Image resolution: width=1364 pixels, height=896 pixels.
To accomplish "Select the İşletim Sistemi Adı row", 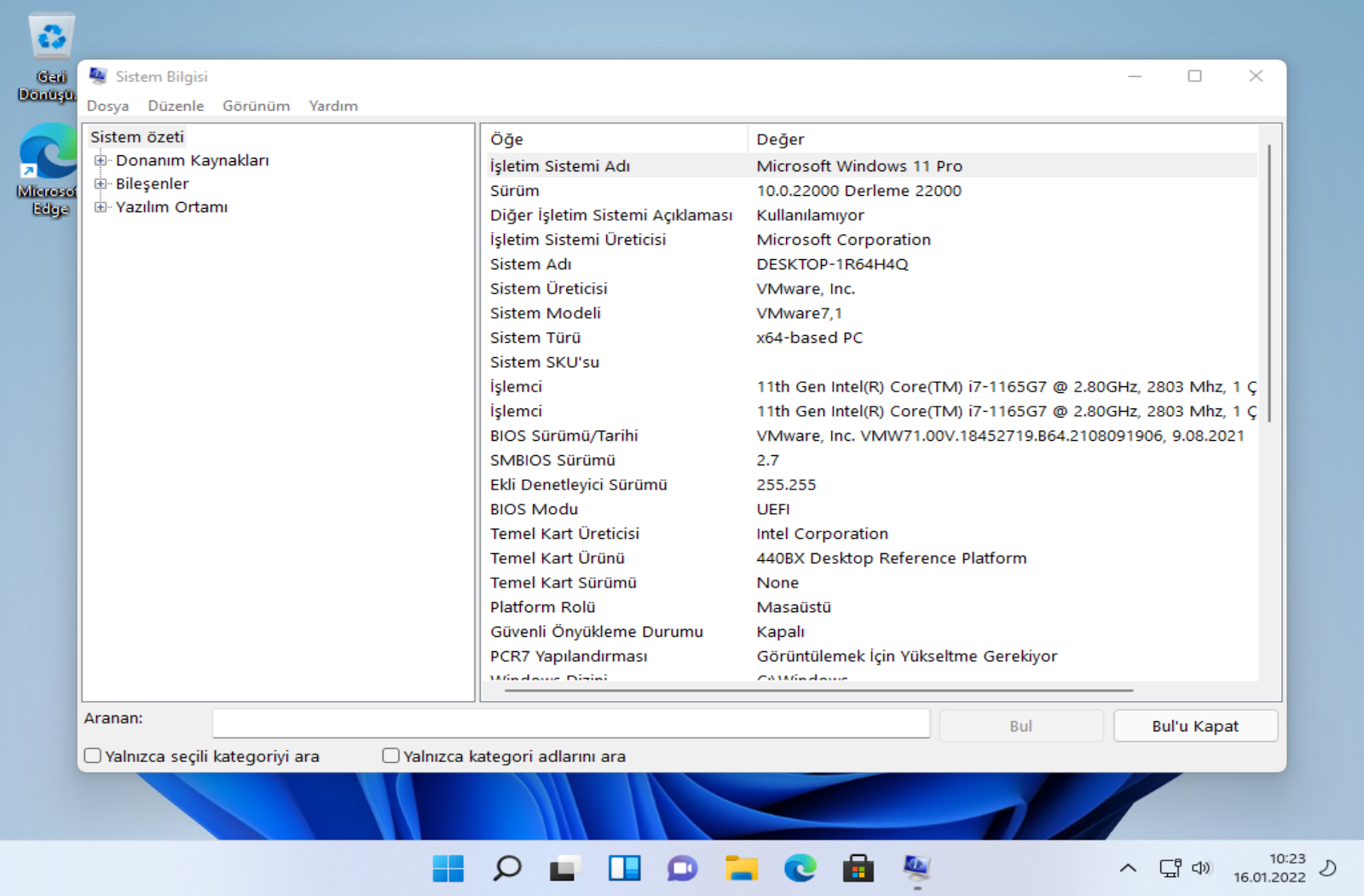I will [x=871, y=165].
